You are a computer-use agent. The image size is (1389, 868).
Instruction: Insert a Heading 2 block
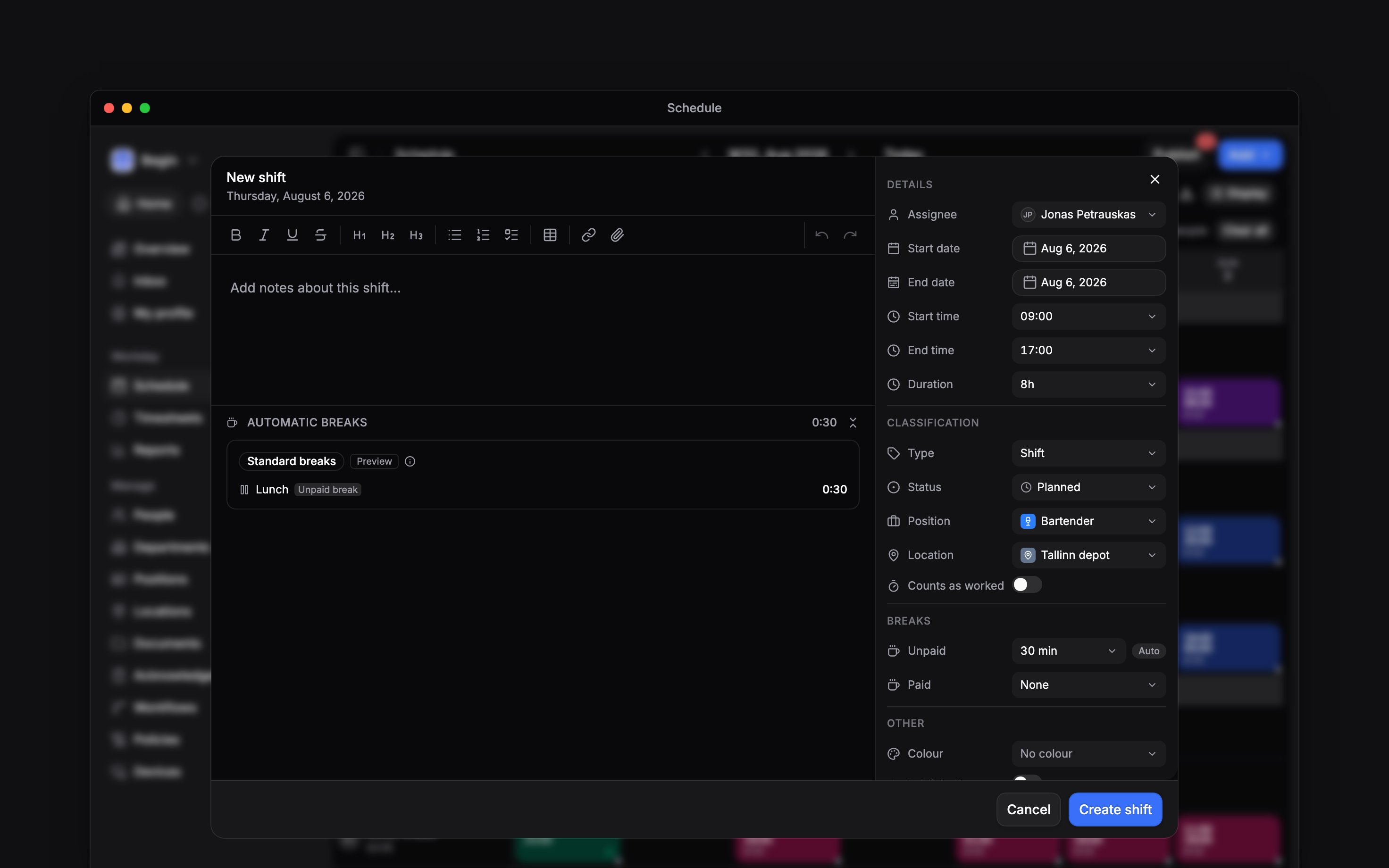pos(387,235)
